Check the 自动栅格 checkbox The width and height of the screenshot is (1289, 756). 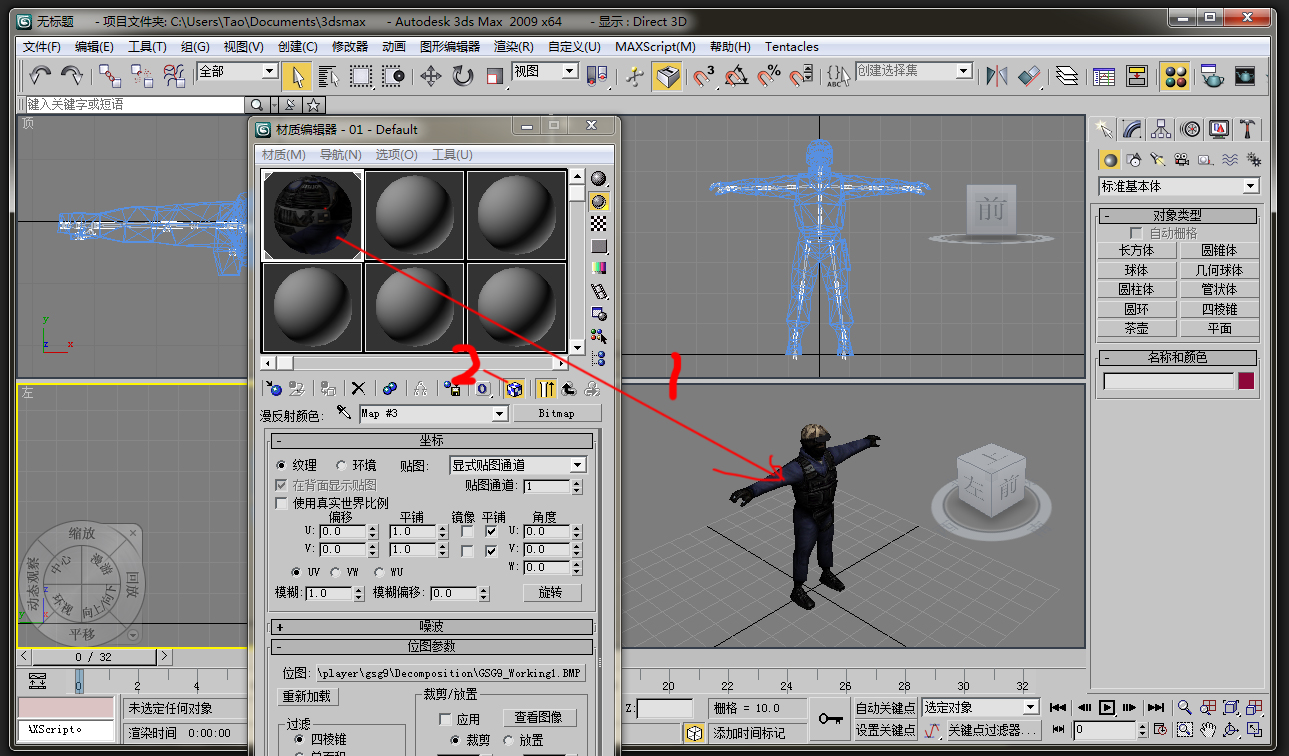(x=1135, y=233)
